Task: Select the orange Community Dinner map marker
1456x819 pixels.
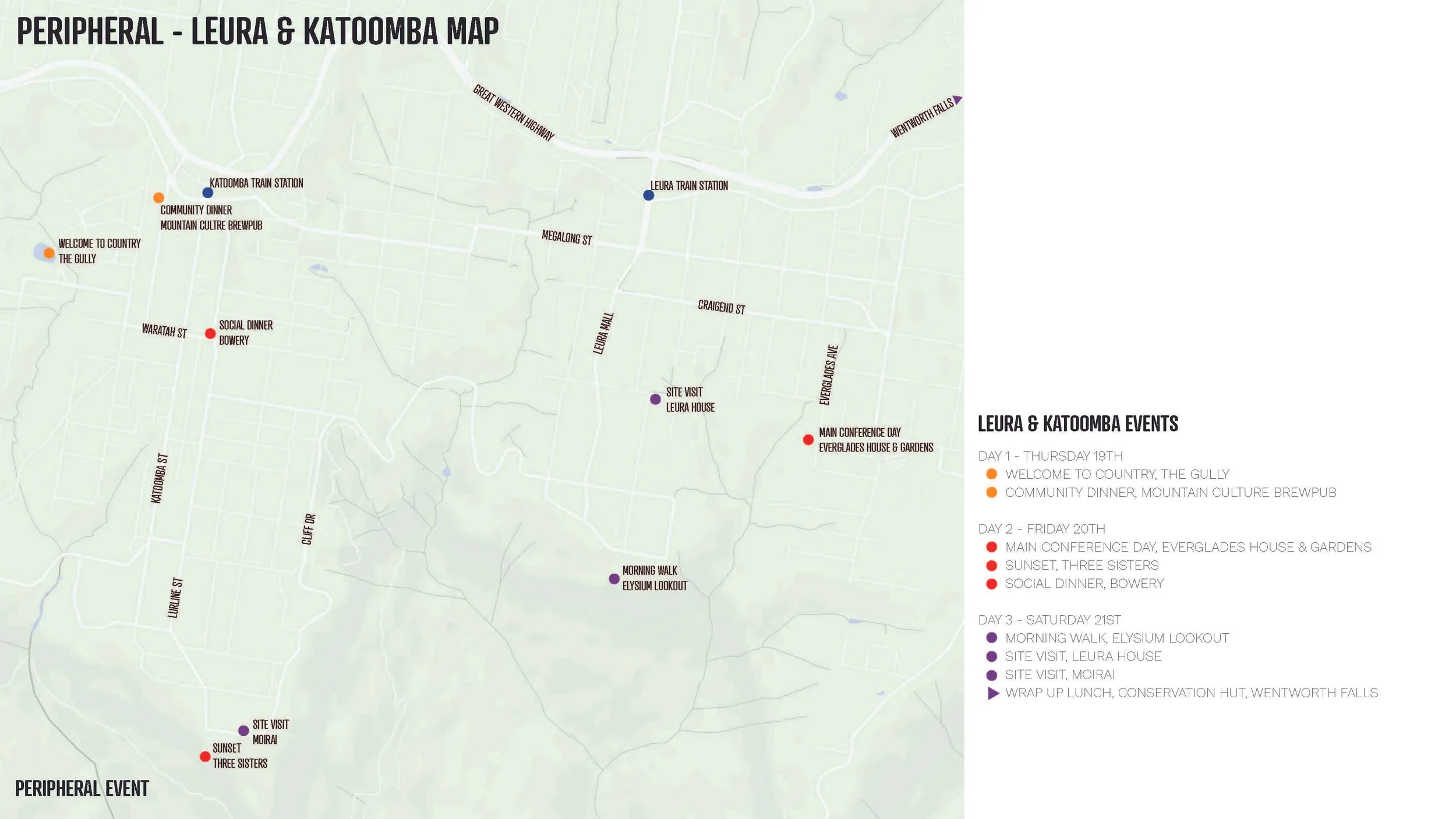Action: [x=158, y=198]
